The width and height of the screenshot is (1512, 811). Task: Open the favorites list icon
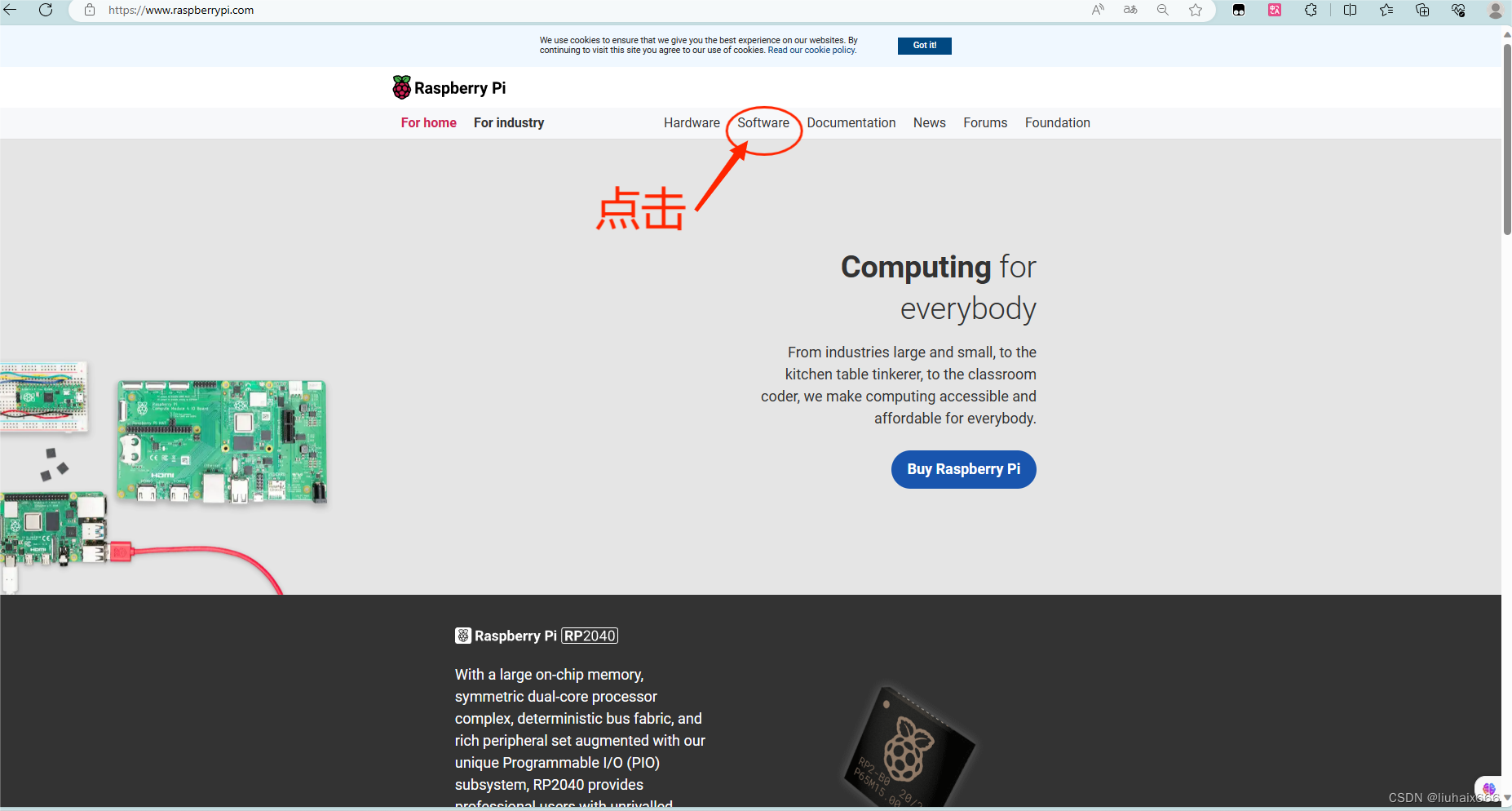pos(1386,10)
